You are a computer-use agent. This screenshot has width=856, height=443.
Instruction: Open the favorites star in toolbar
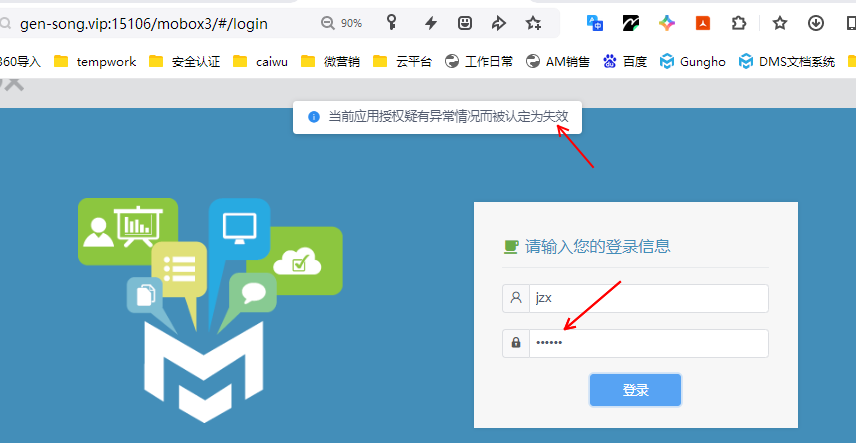pyautogui.click(x=780, y=23)
